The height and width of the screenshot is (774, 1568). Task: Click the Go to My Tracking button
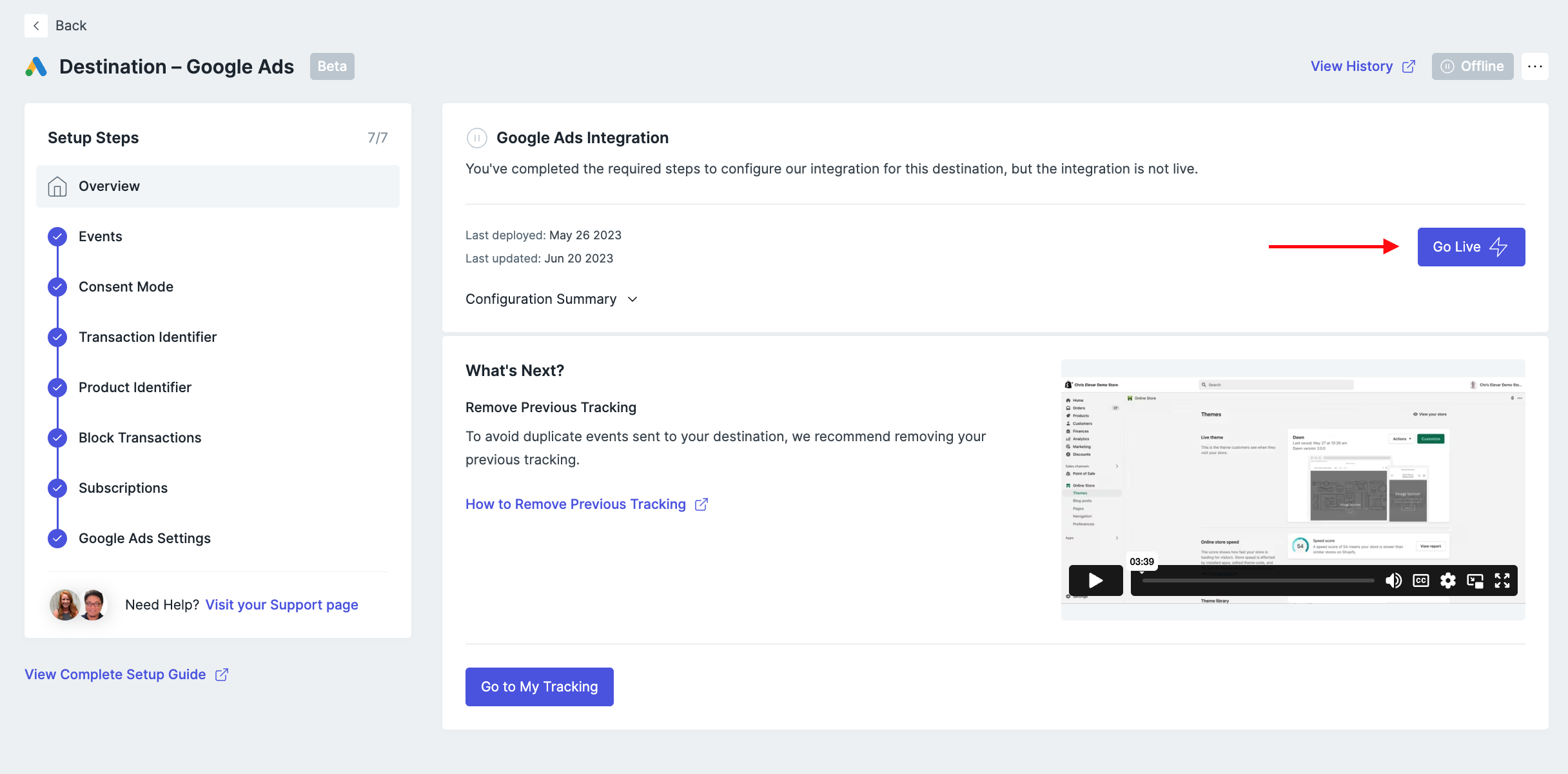(539, 687)
